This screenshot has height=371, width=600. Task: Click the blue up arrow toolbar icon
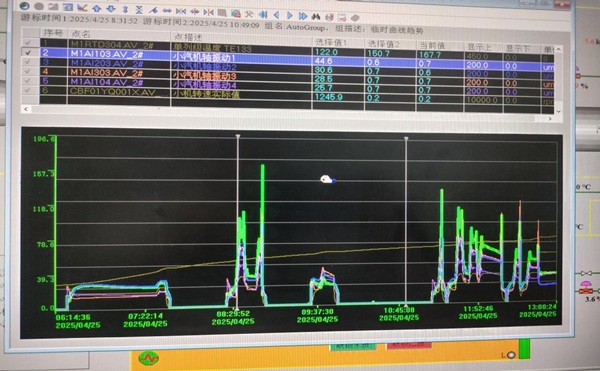point(97,8)
